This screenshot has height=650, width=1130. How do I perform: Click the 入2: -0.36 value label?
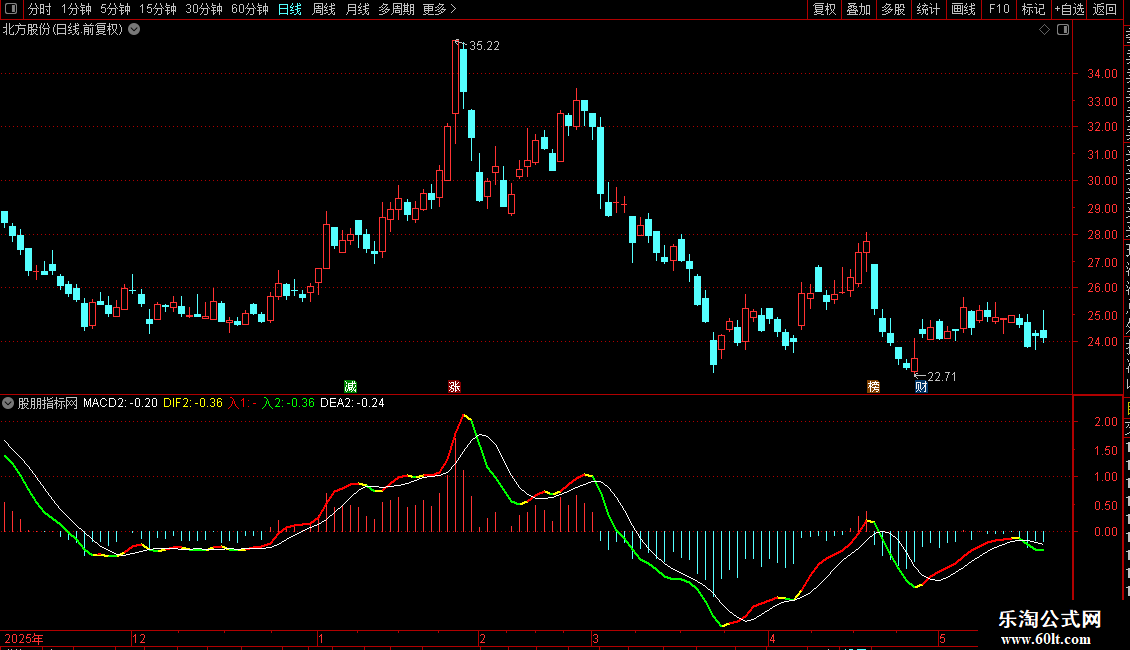(288, 403)
